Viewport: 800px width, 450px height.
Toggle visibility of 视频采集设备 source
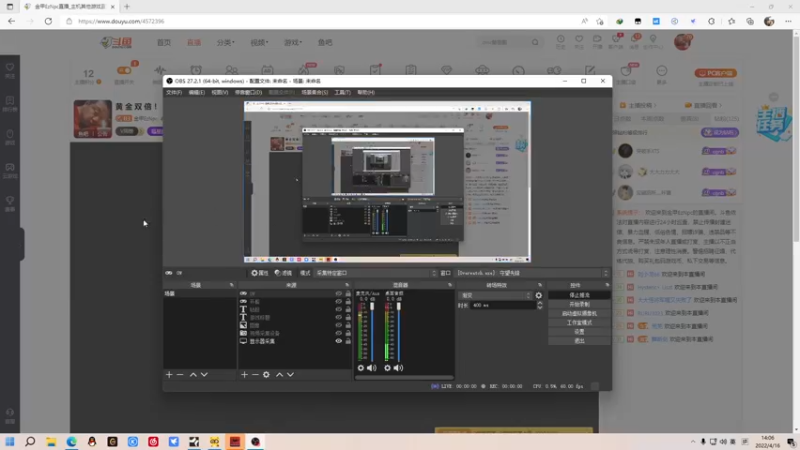coord(338,333)
